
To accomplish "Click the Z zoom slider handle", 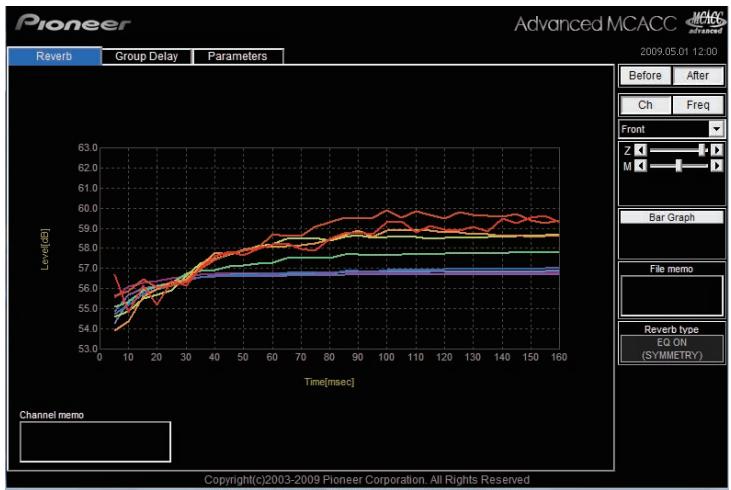I will [702, 150].
